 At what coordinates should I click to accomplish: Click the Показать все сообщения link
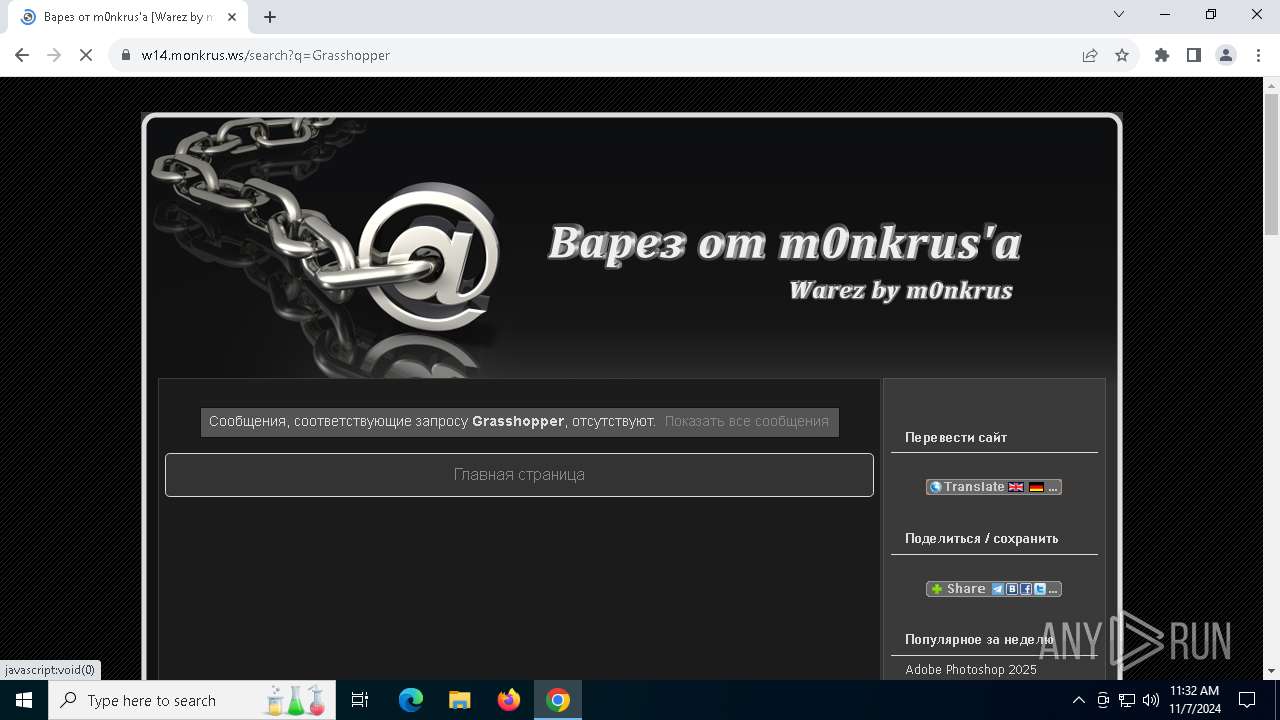747,421
